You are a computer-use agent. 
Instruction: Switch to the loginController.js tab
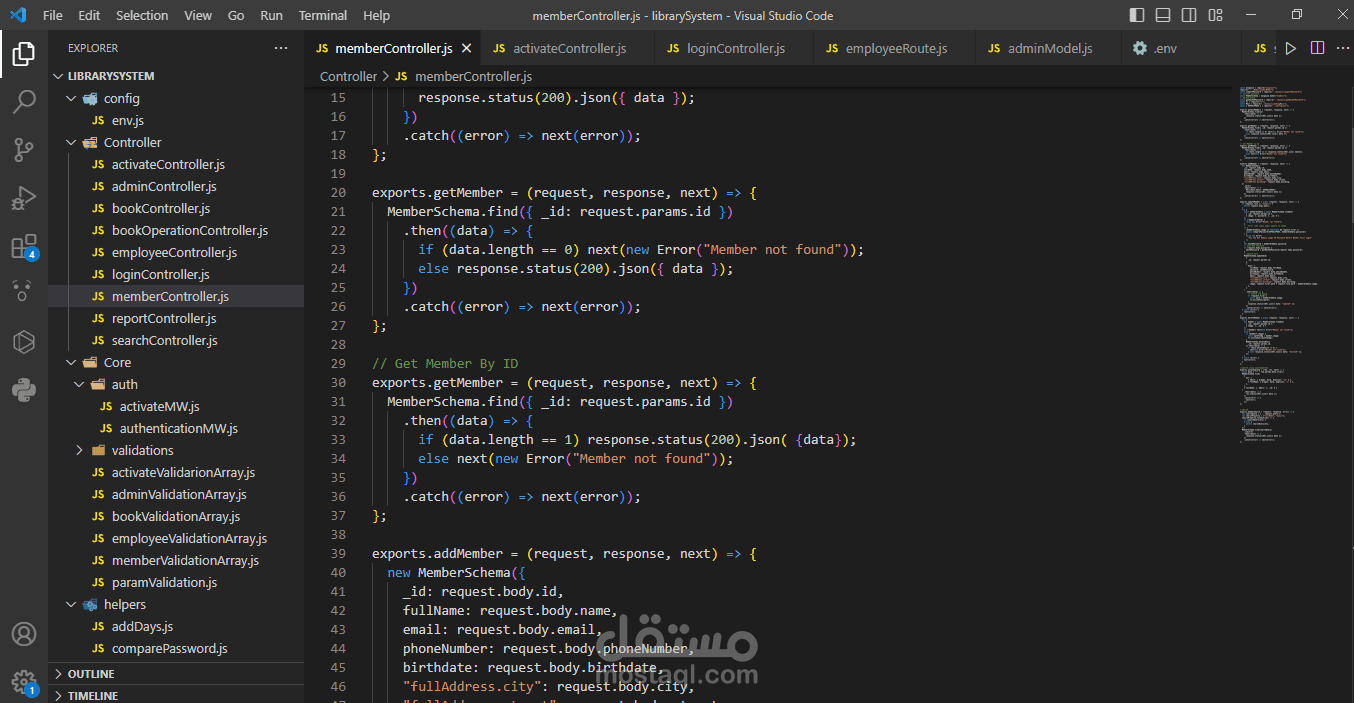point(735,48)
